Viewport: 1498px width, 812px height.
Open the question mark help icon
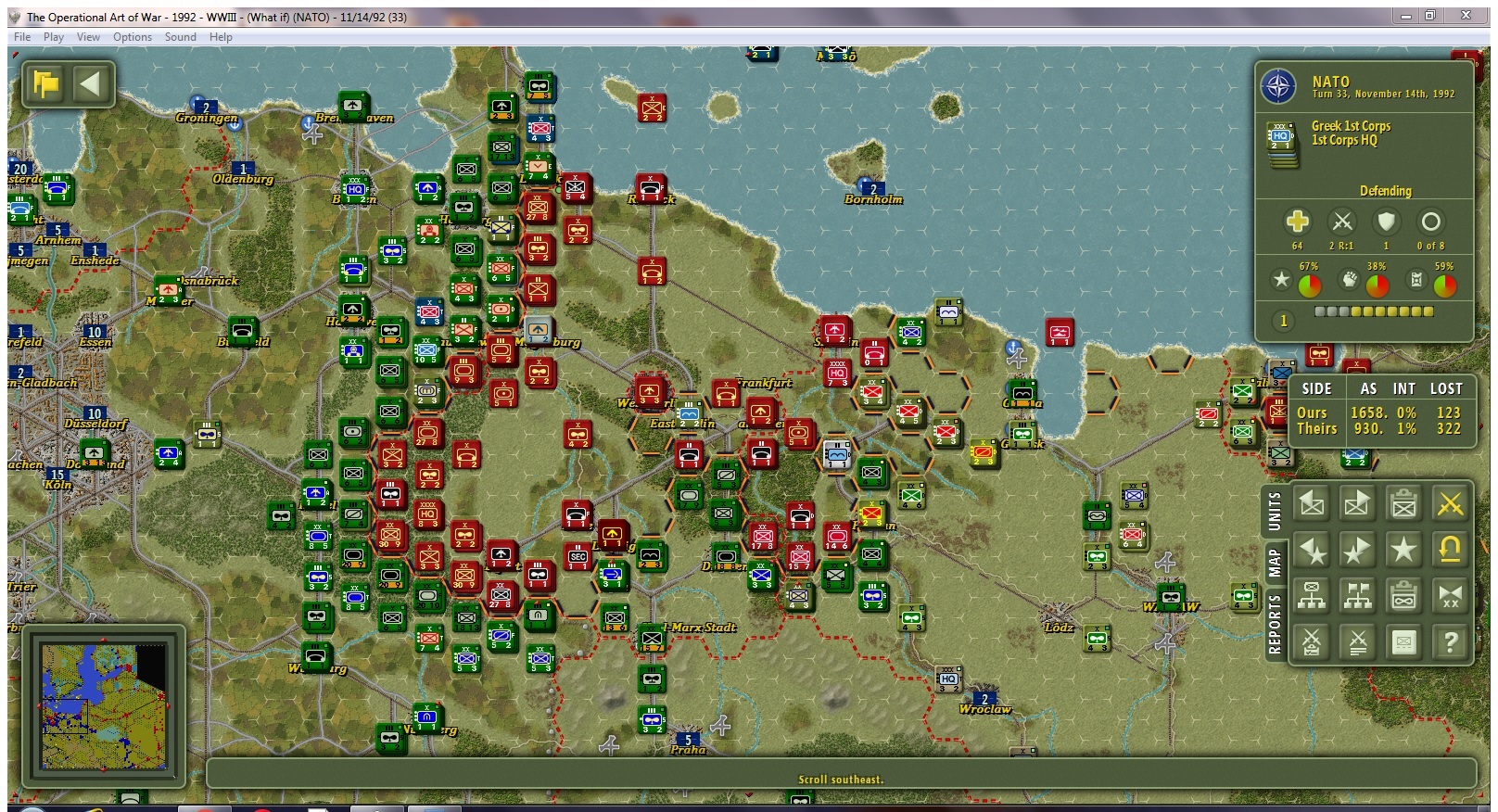(x=1450, y=641)
